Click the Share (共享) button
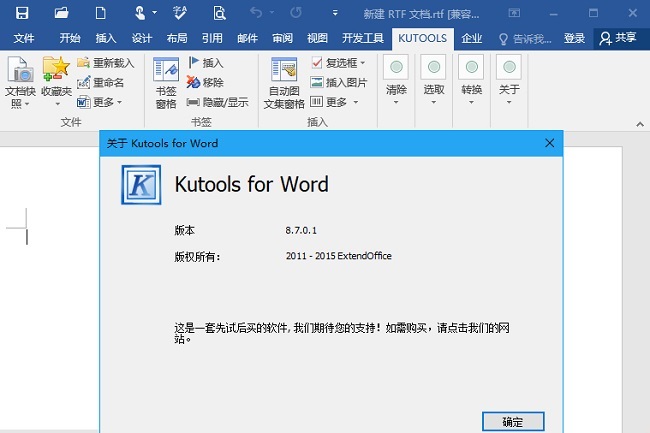Screen dimensions: 650x433 pyautogui.click(x=618, y=38)
